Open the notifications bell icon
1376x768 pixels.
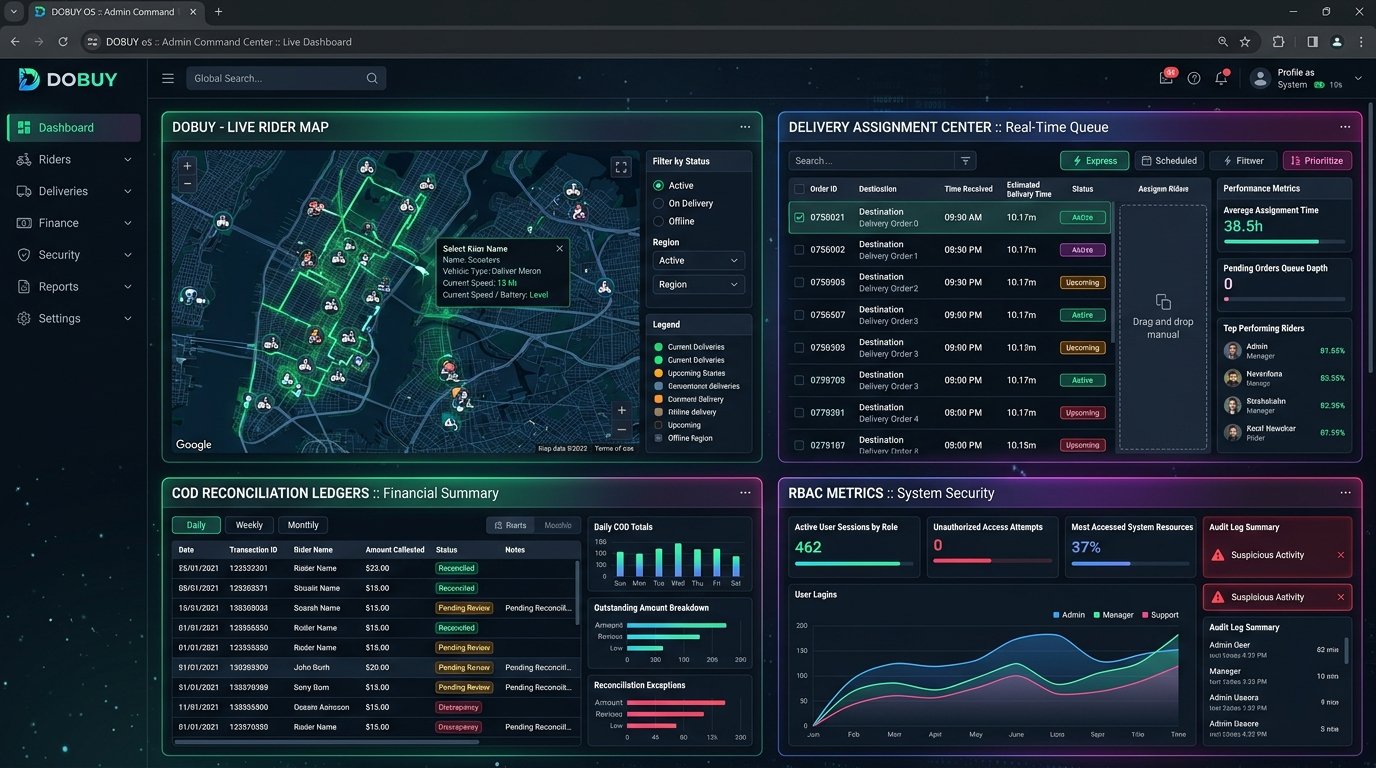[x=1221, y=78]
